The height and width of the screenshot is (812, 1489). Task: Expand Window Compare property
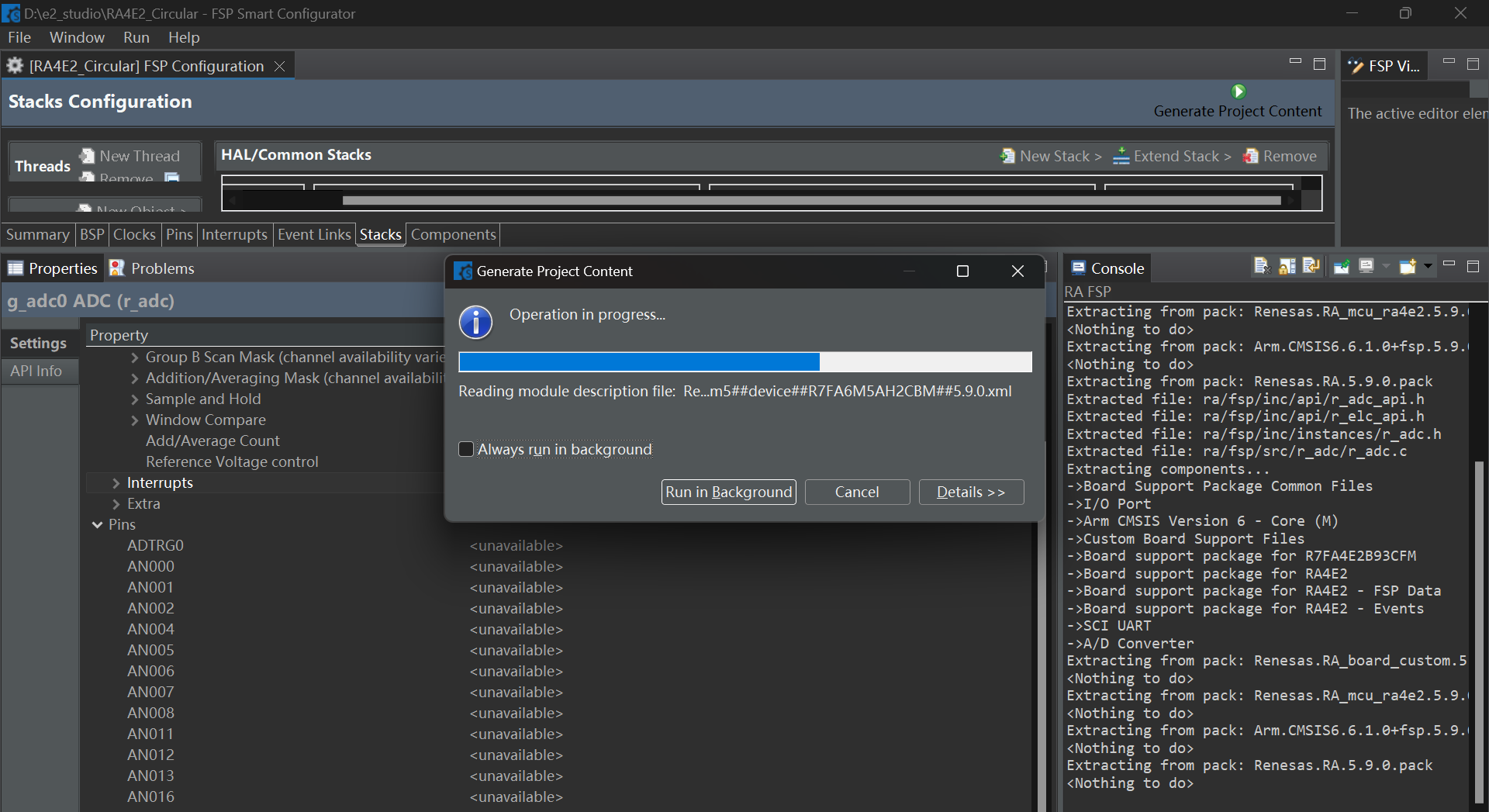point(134,420)
